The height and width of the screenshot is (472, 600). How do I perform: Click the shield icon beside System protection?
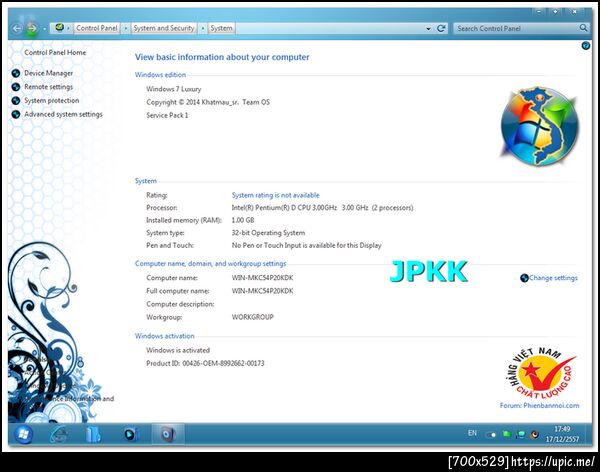pos(16,101)
